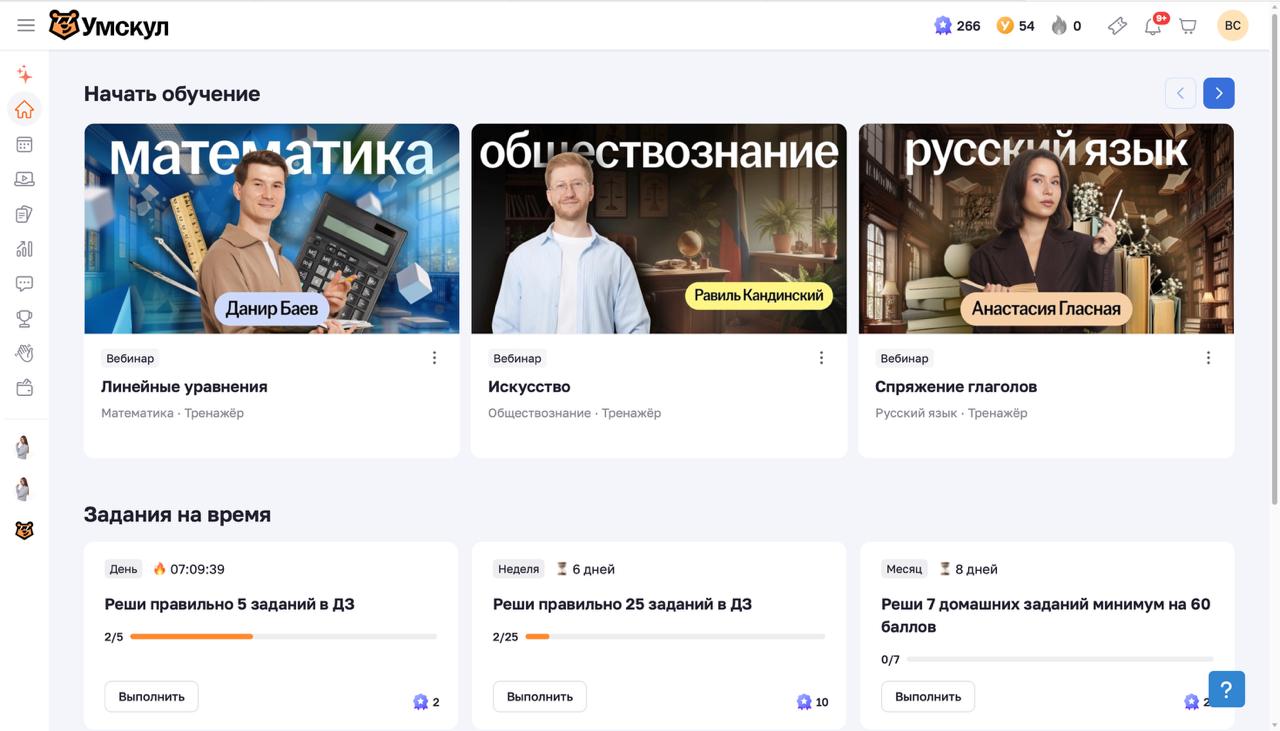Screen dimensions: 1280x731
Task: Click Выполнить for the monthly homework challenge
Action: [x=928, y=697]
